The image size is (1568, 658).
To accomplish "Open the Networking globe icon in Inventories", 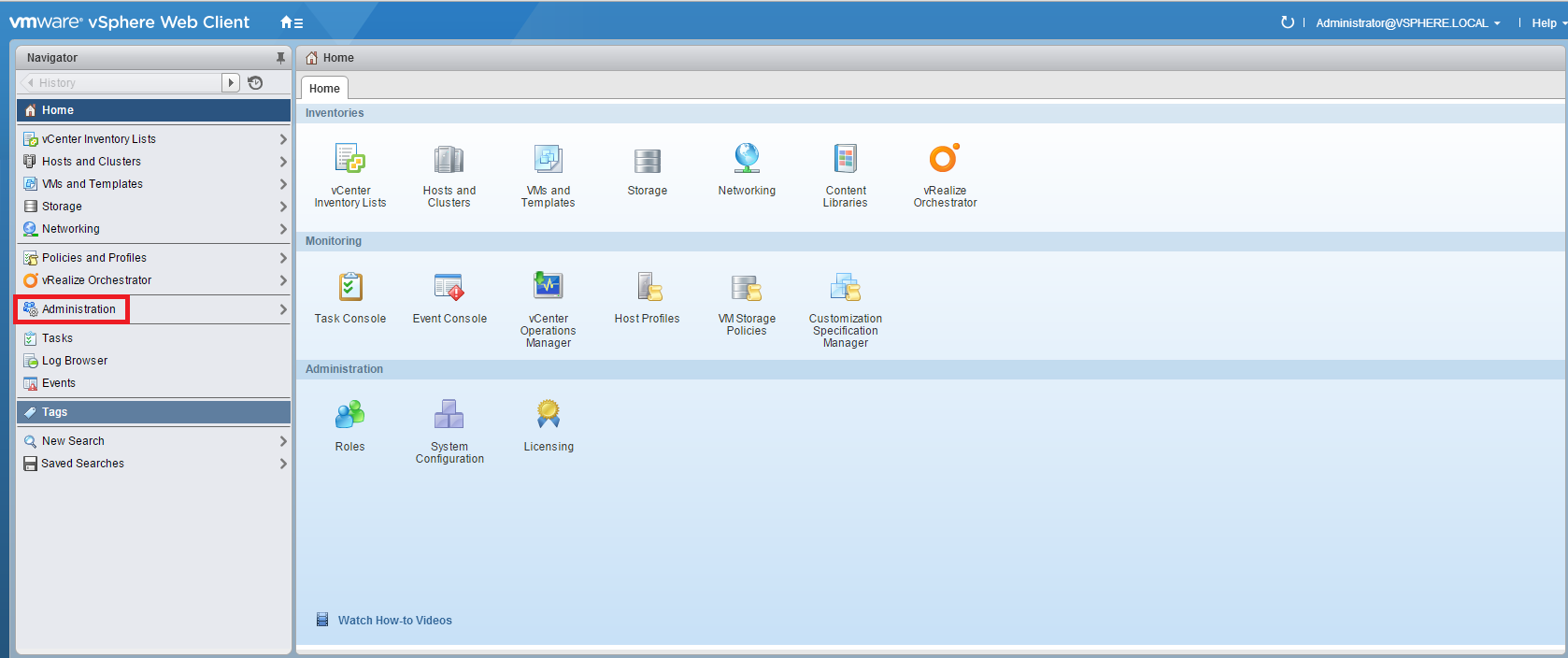I will [x=747, y=158].
